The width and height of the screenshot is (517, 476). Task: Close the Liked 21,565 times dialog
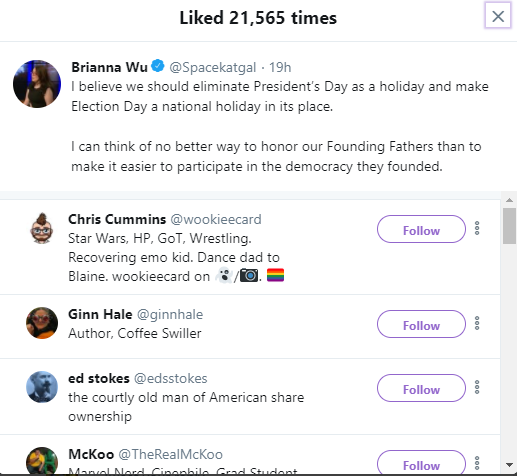(498, 16)
